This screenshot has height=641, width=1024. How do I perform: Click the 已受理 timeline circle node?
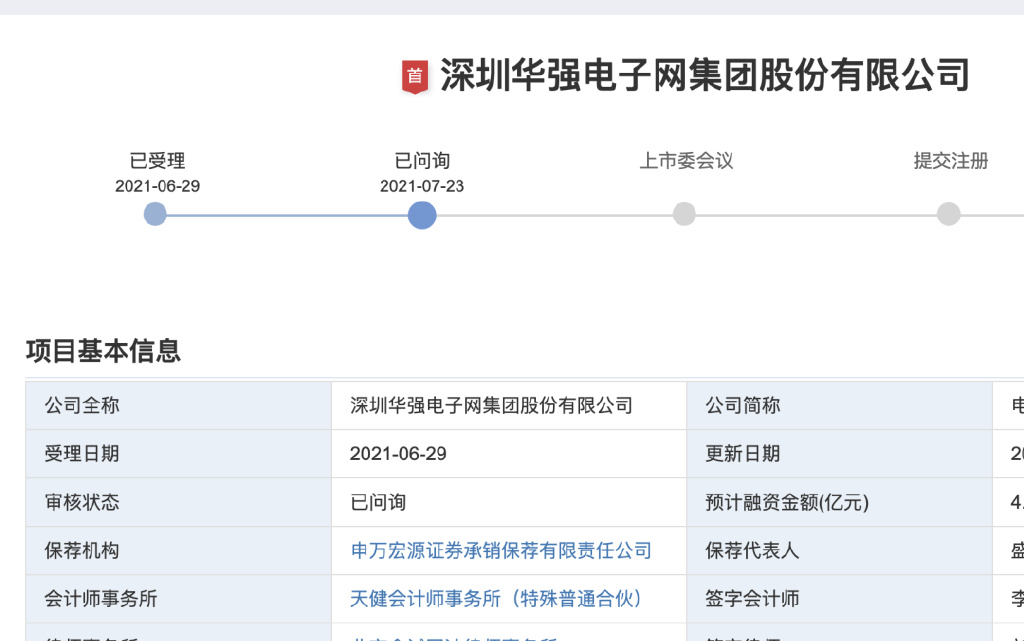pos(155,214)
